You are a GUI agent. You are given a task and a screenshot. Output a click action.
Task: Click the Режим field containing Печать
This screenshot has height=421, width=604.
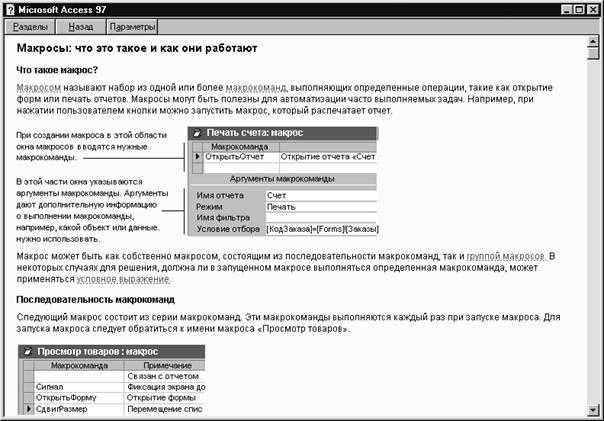coord(321,207)
